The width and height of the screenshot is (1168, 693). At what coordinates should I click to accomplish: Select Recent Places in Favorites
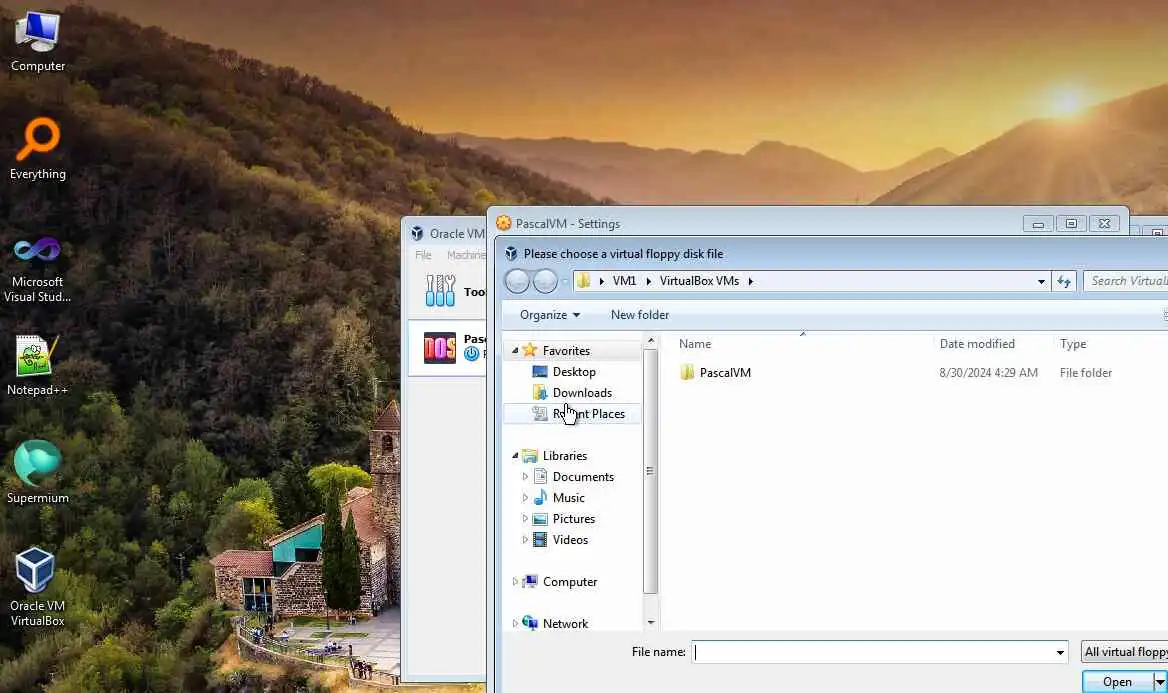pos(588,414)
